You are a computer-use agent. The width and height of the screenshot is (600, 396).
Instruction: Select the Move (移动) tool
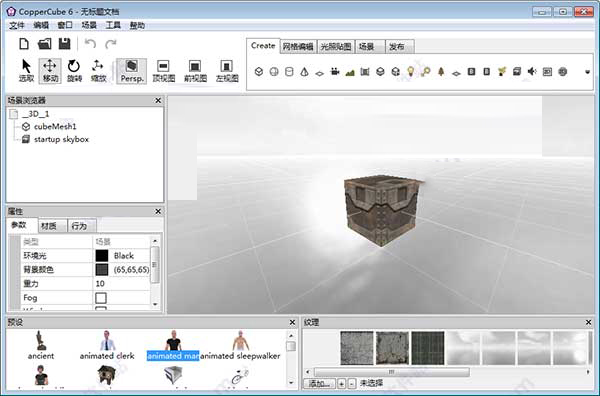click(x=50, y=71)
